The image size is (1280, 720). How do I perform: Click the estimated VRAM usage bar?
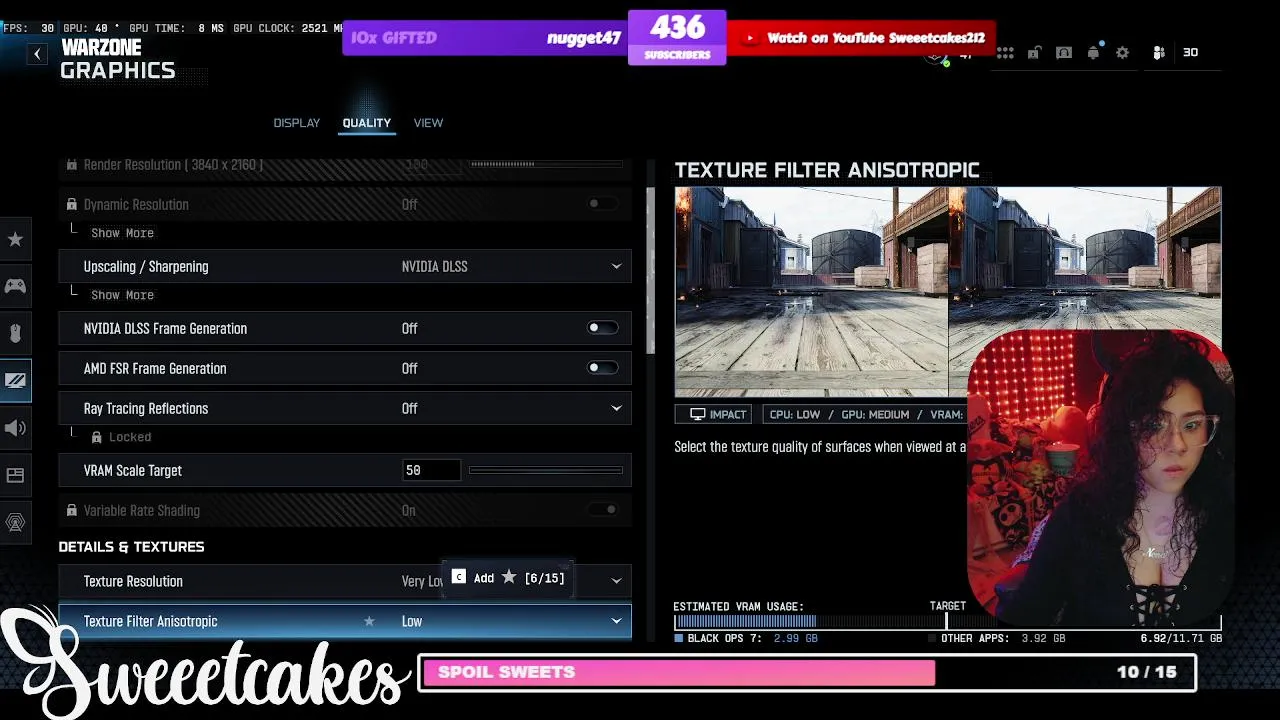click(x=947, y=622)
